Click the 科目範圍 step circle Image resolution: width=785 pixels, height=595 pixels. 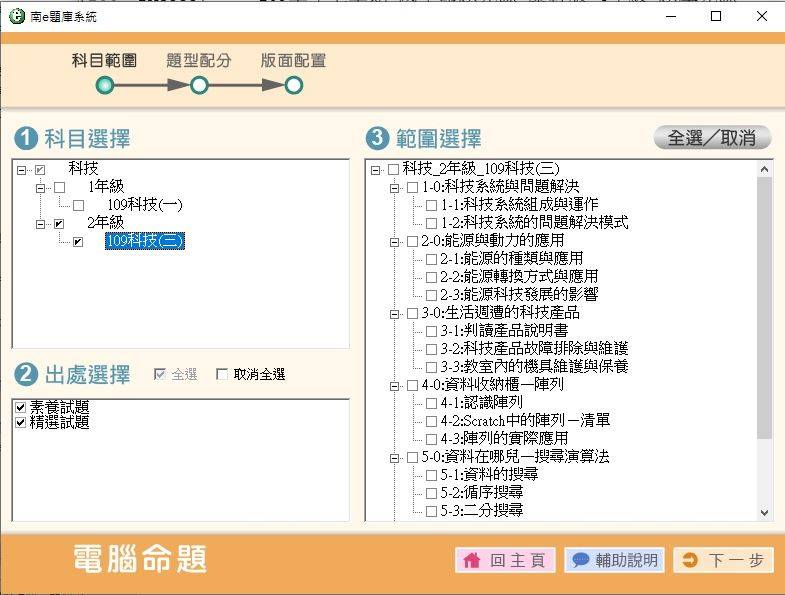click(x=105, y=86)
